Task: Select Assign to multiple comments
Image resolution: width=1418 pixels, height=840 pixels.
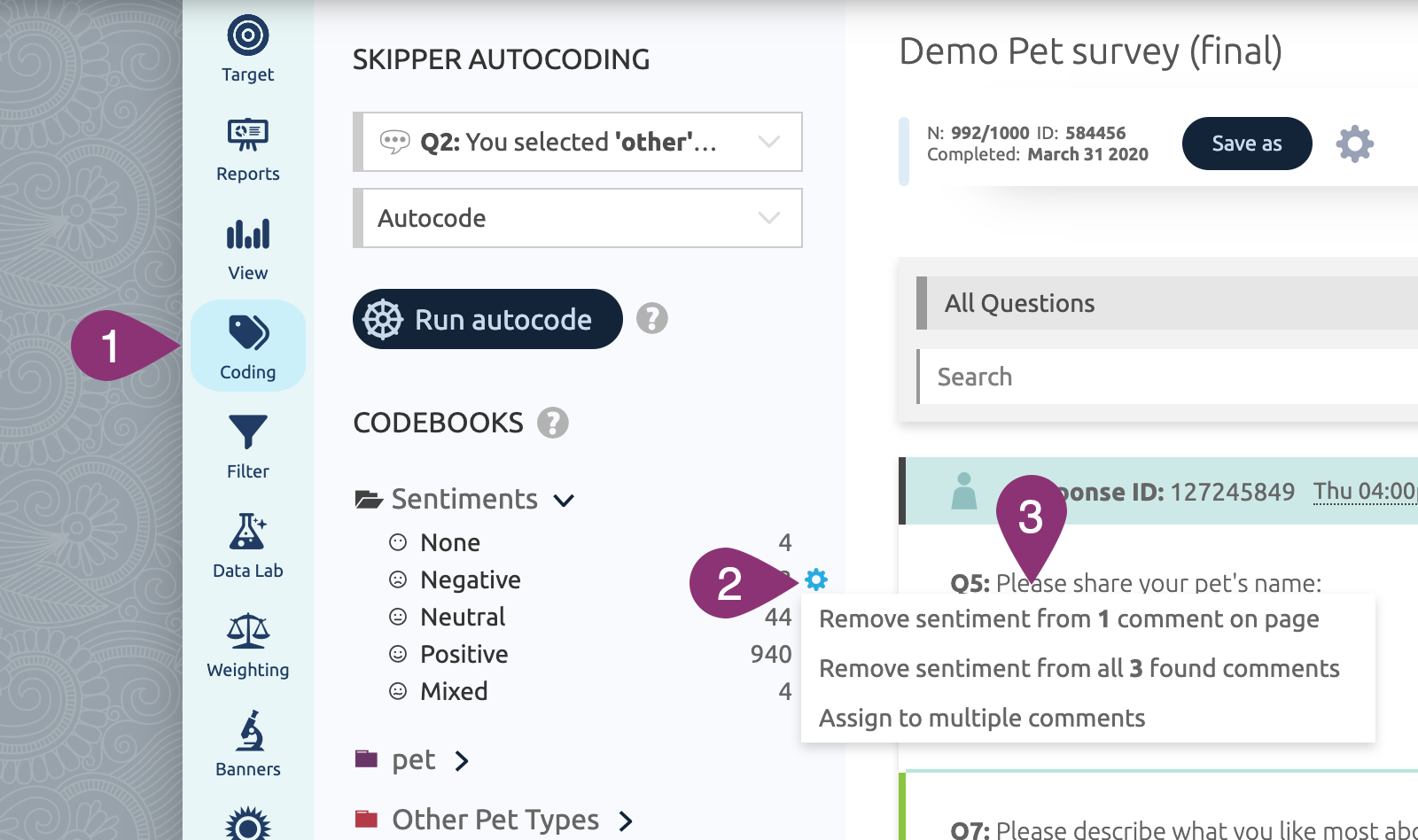Action: point(982,718)
